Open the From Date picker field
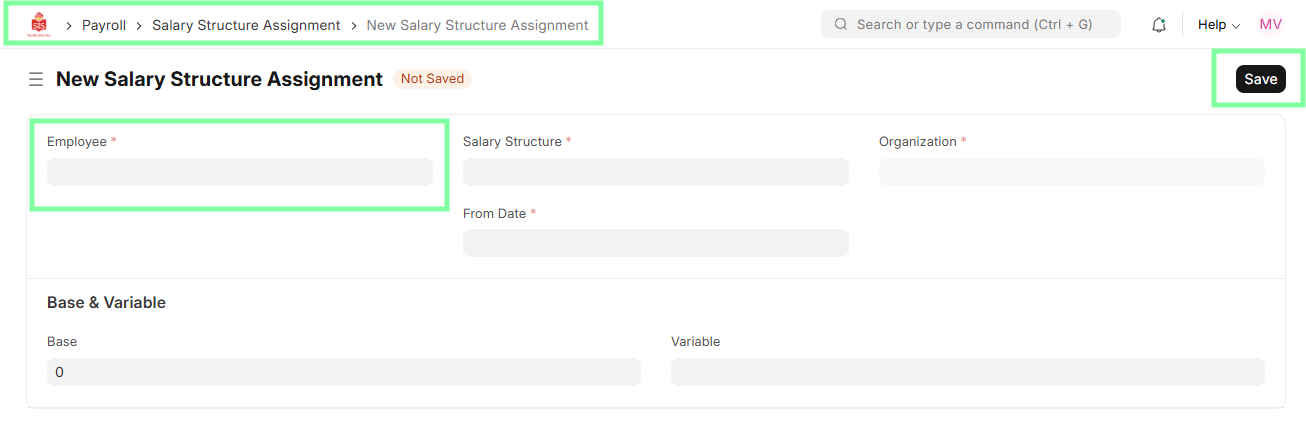The height and width of the screenshot is (425, 1306). tap(655, 243)
